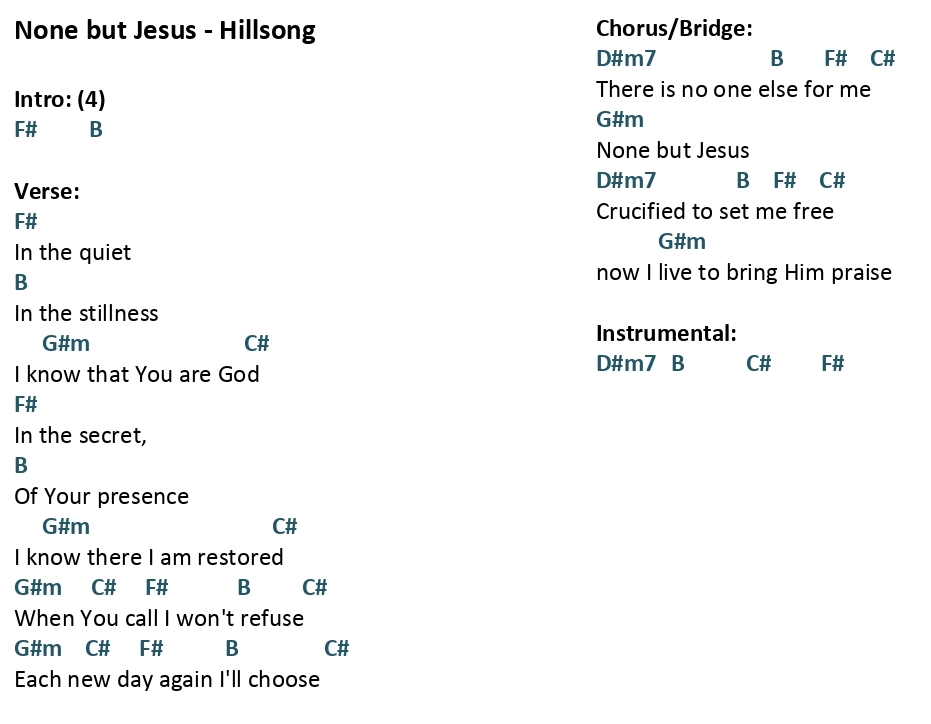Screen dimensions: 931x724
Task: Click the Instrumental: heading
Action: tap(666, 333)
